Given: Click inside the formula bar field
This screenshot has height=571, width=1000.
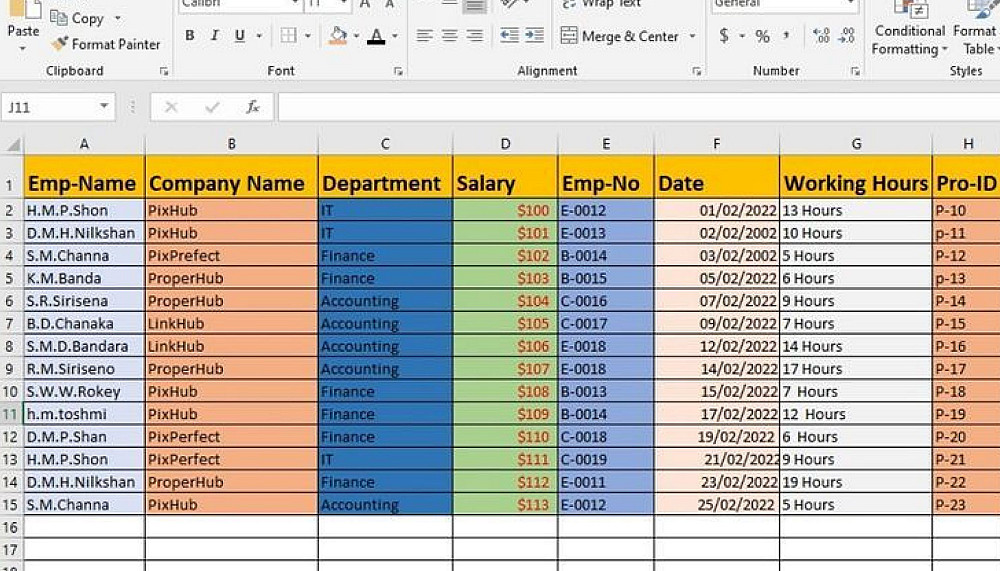Looking at the screenshot, I should pyautogui.click(x=638, y=107).
